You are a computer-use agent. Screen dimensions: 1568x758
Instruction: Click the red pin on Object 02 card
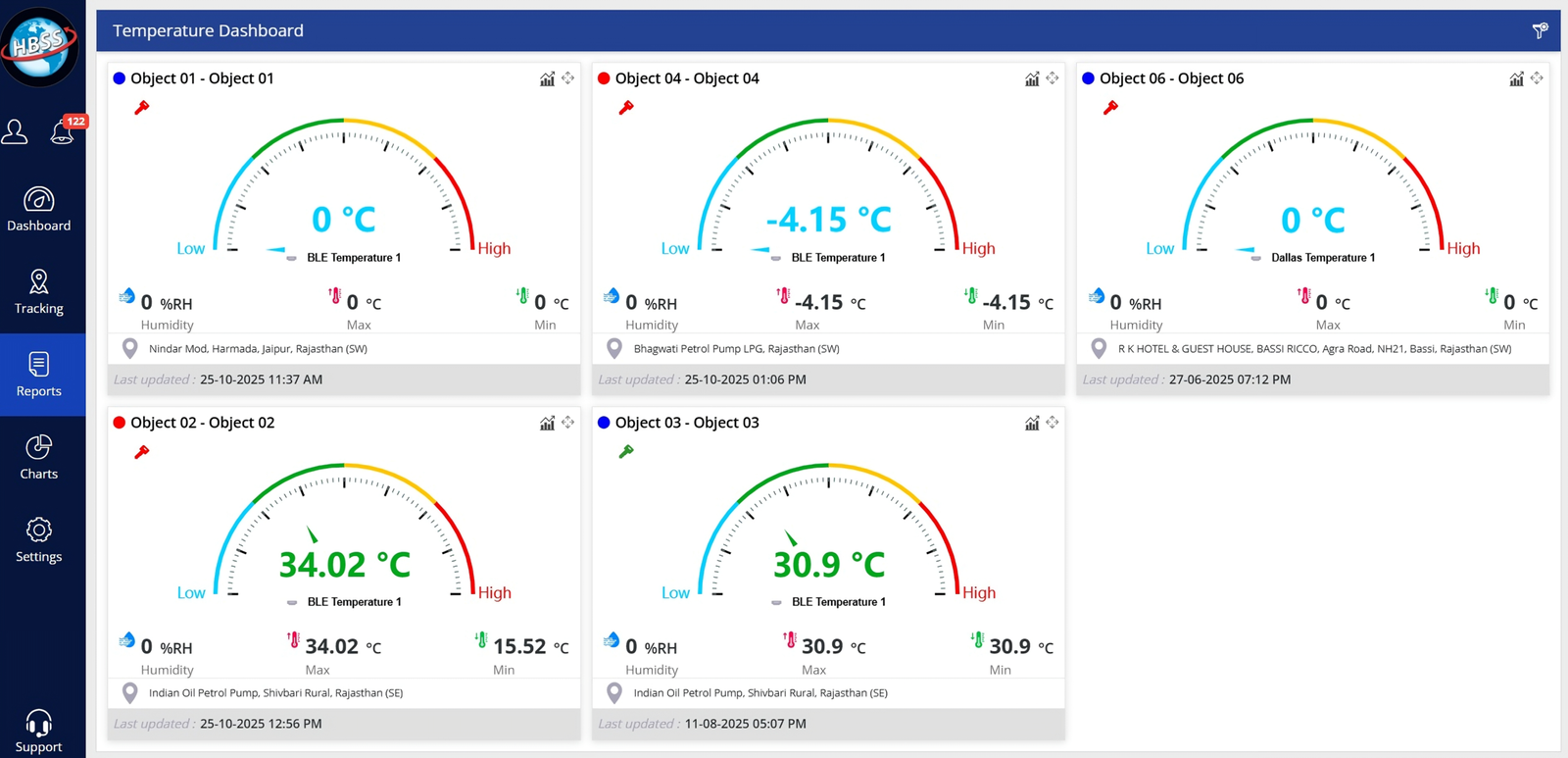[142, 452]
